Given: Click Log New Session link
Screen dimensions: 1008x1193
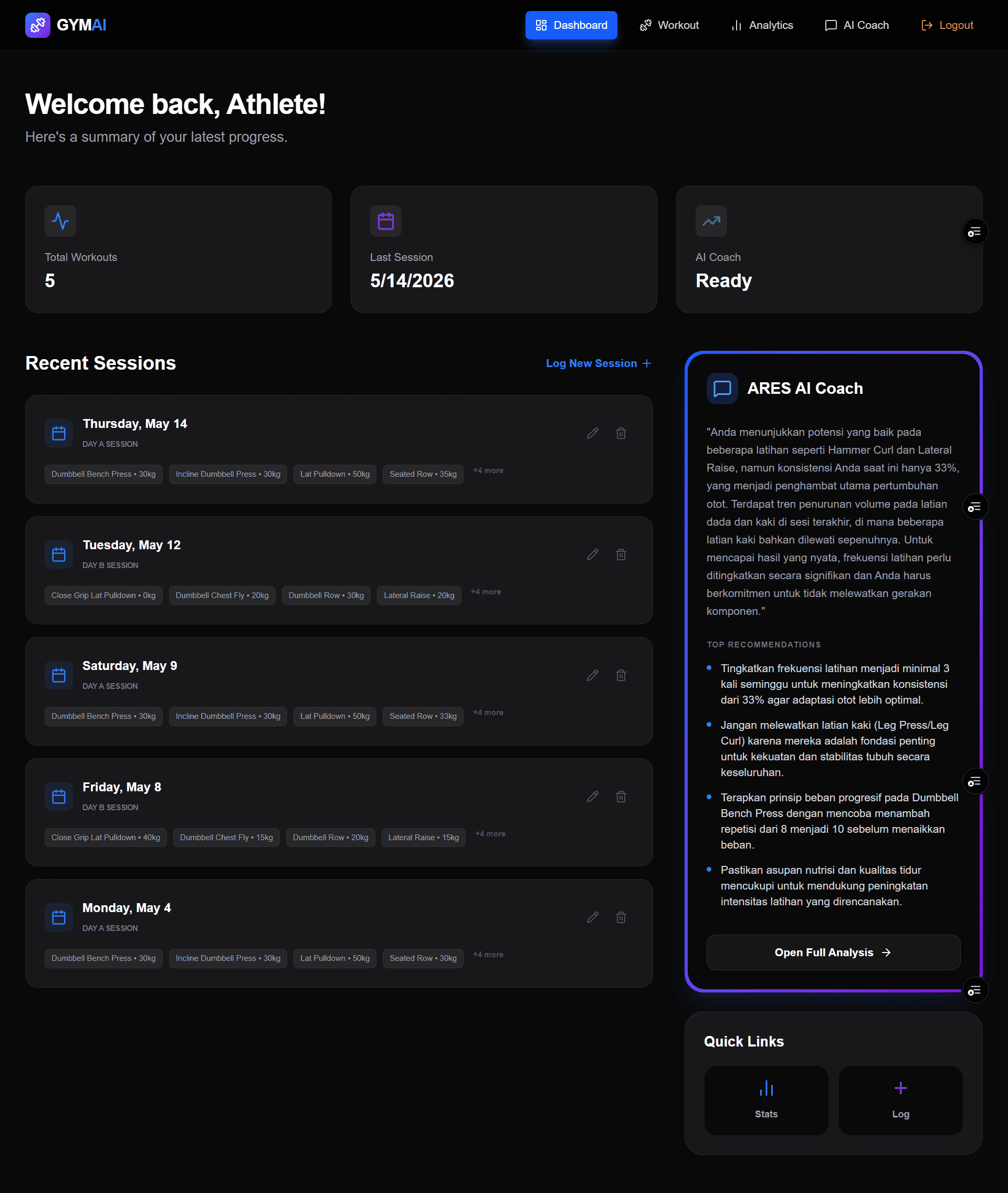Looking at the screenshot, I should click(x=598, y=363).
